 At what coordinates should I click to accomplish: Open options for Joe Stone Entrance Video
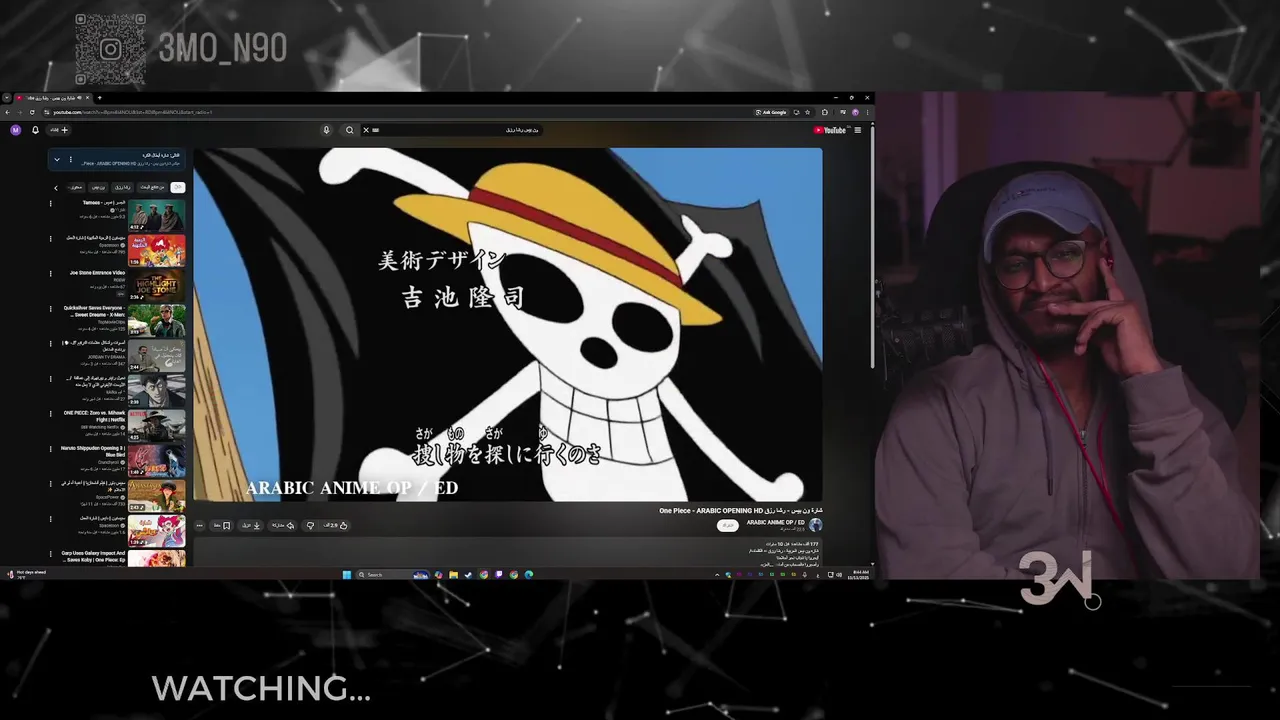51,273
